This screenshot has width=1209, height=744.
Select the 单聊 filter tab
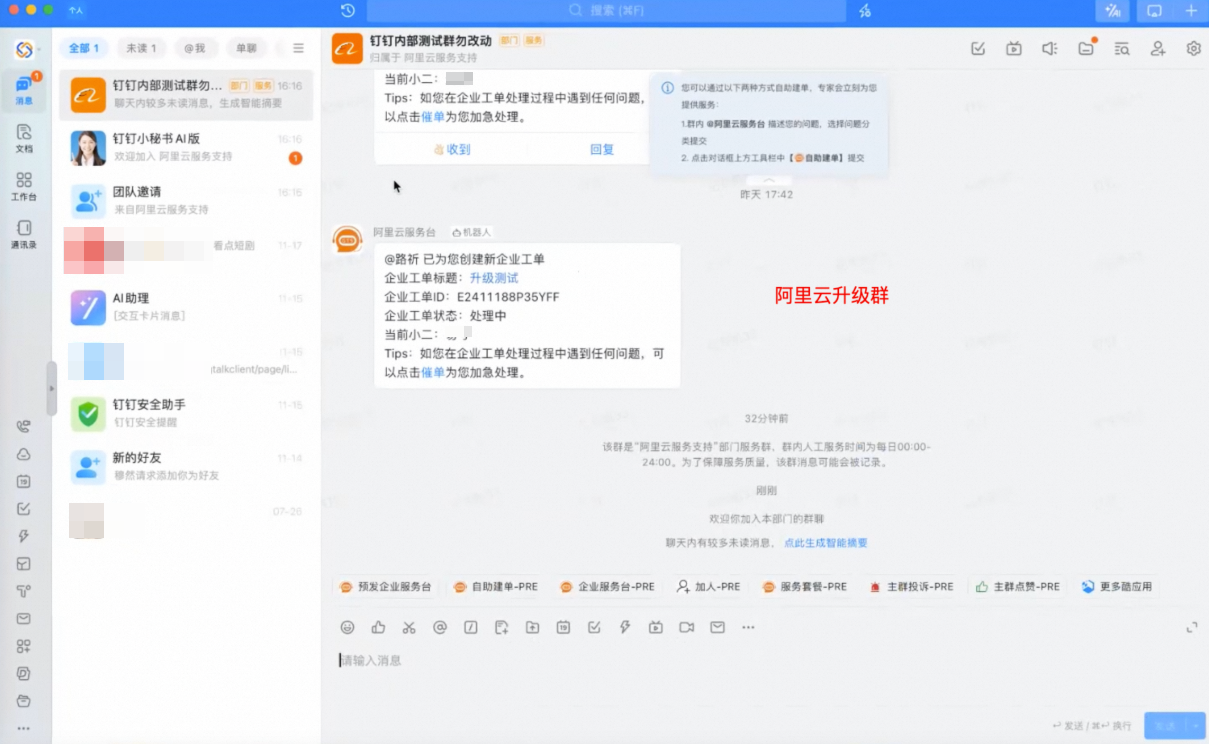point(246,48)
